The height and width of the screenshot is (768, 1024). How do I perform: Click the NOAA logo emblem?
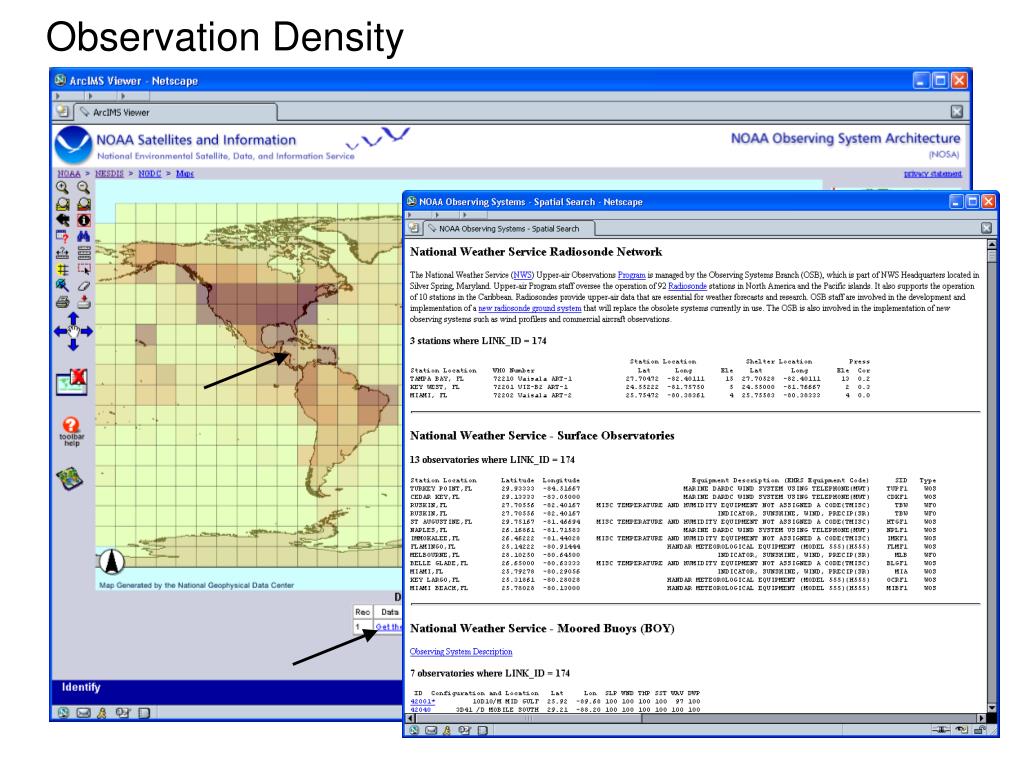(73, 145)
